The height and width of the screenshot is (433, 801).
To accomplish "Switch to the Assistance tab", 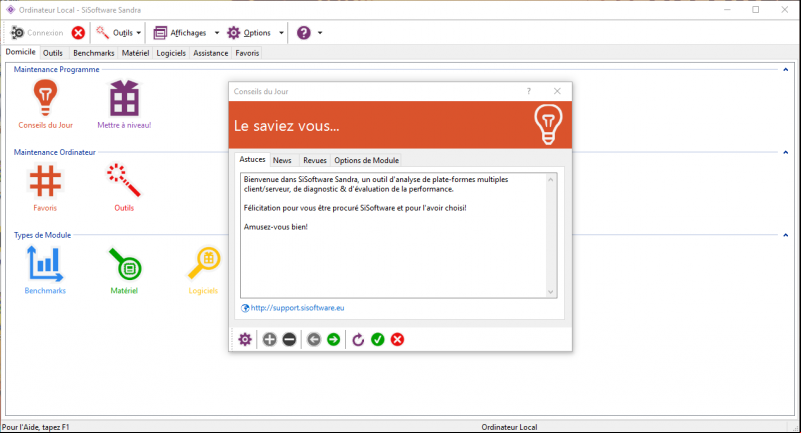I will (210, 53).
